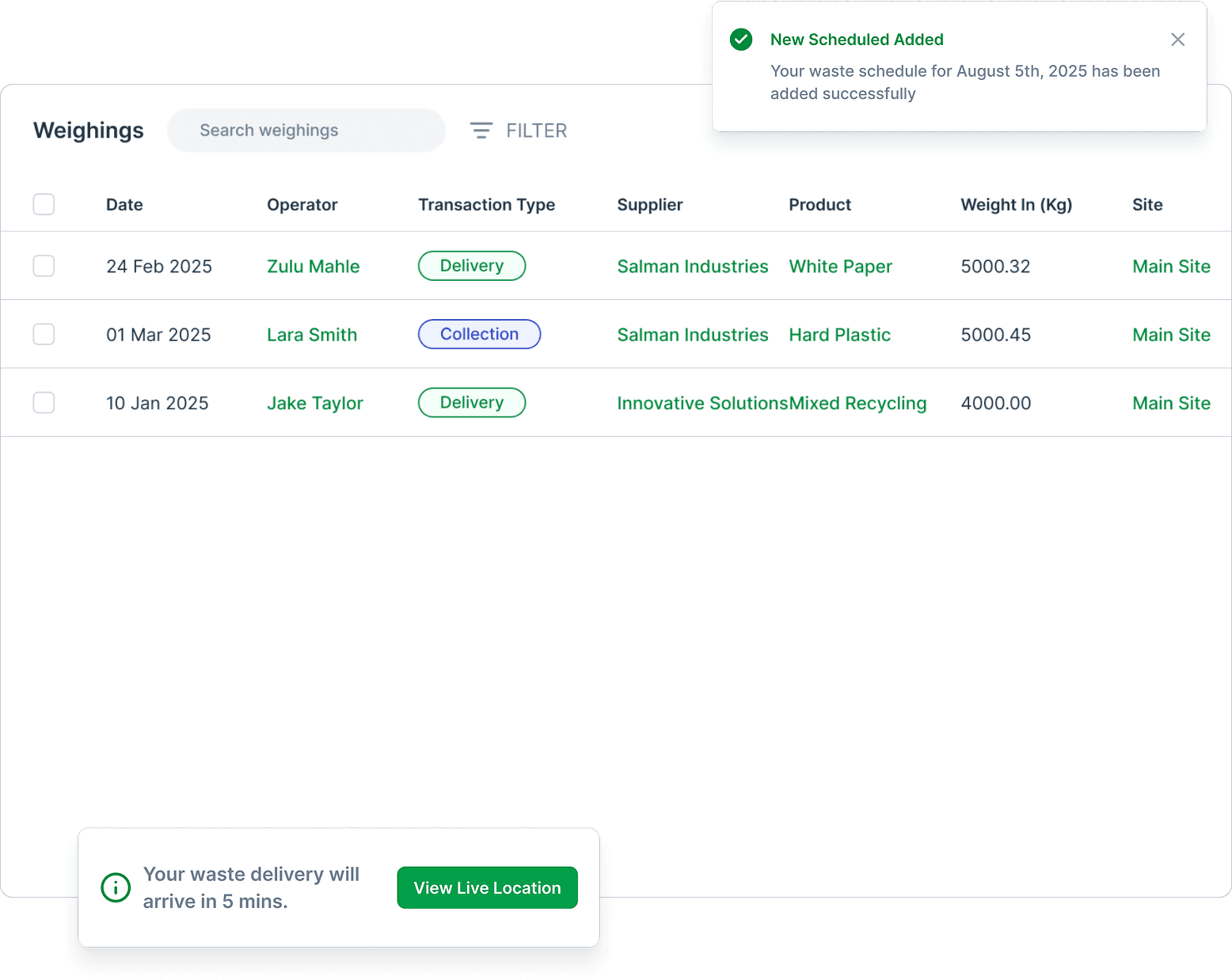Click the FILTER funnel icon
The width and height of the screenshot is (1232, 980).
click(481, 131)
